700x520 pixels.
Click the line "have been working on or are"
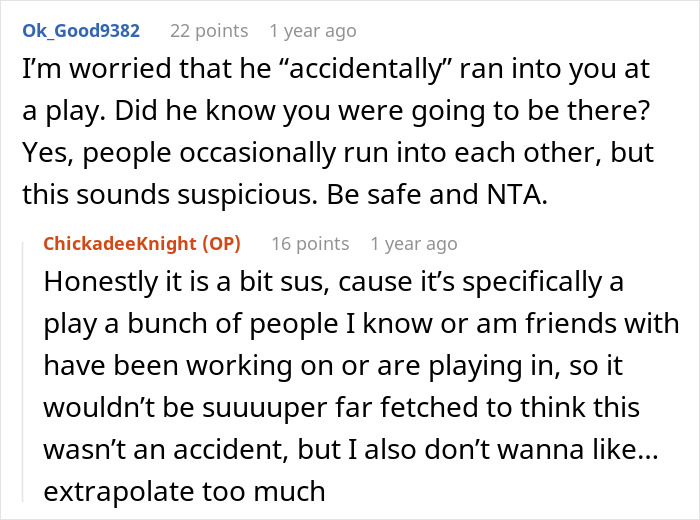tap(333, 366)
